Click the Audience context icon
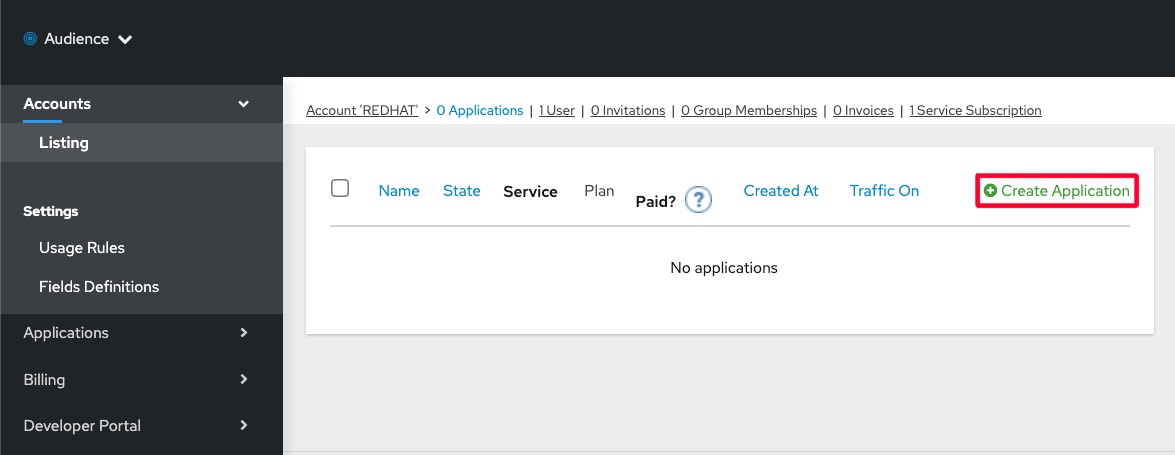Viewport: 1175px width, 455px height. tap(30, 39)
